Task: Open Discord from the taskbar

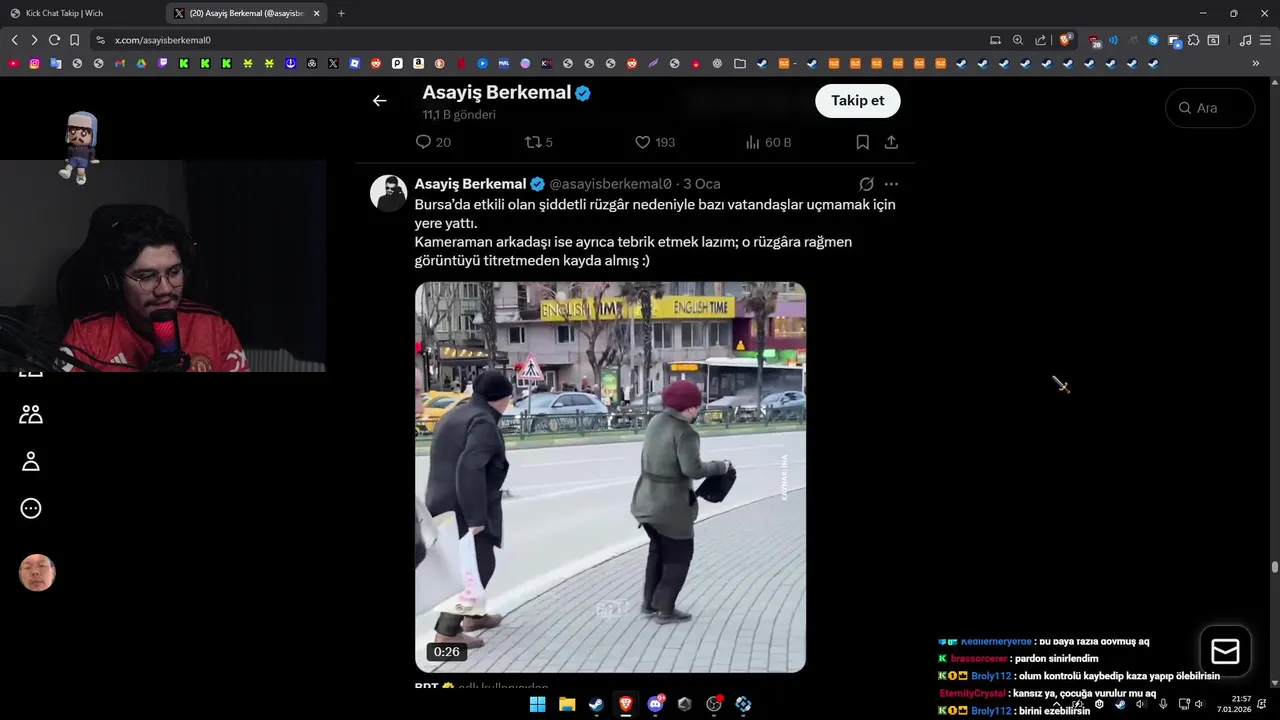Action: point(656,704)
